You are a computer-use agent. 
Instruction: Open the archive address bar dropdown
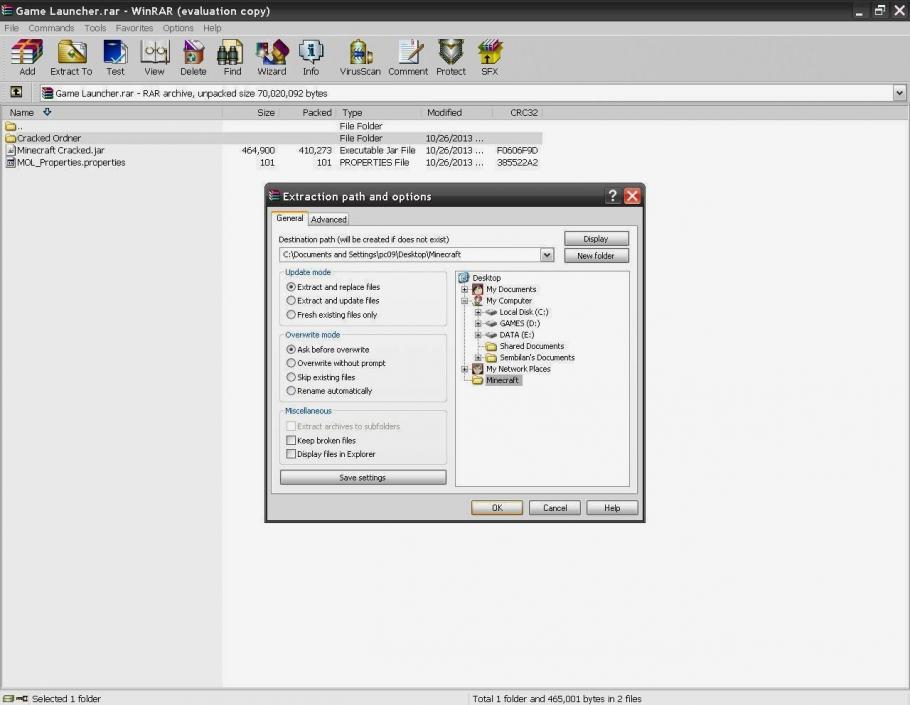pos(899,93)
